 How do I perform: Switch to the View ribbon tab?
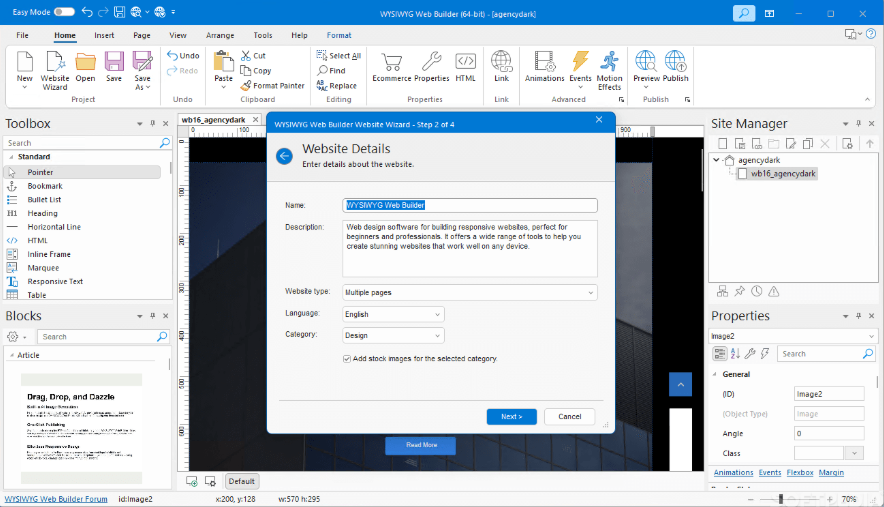[178, 35]
